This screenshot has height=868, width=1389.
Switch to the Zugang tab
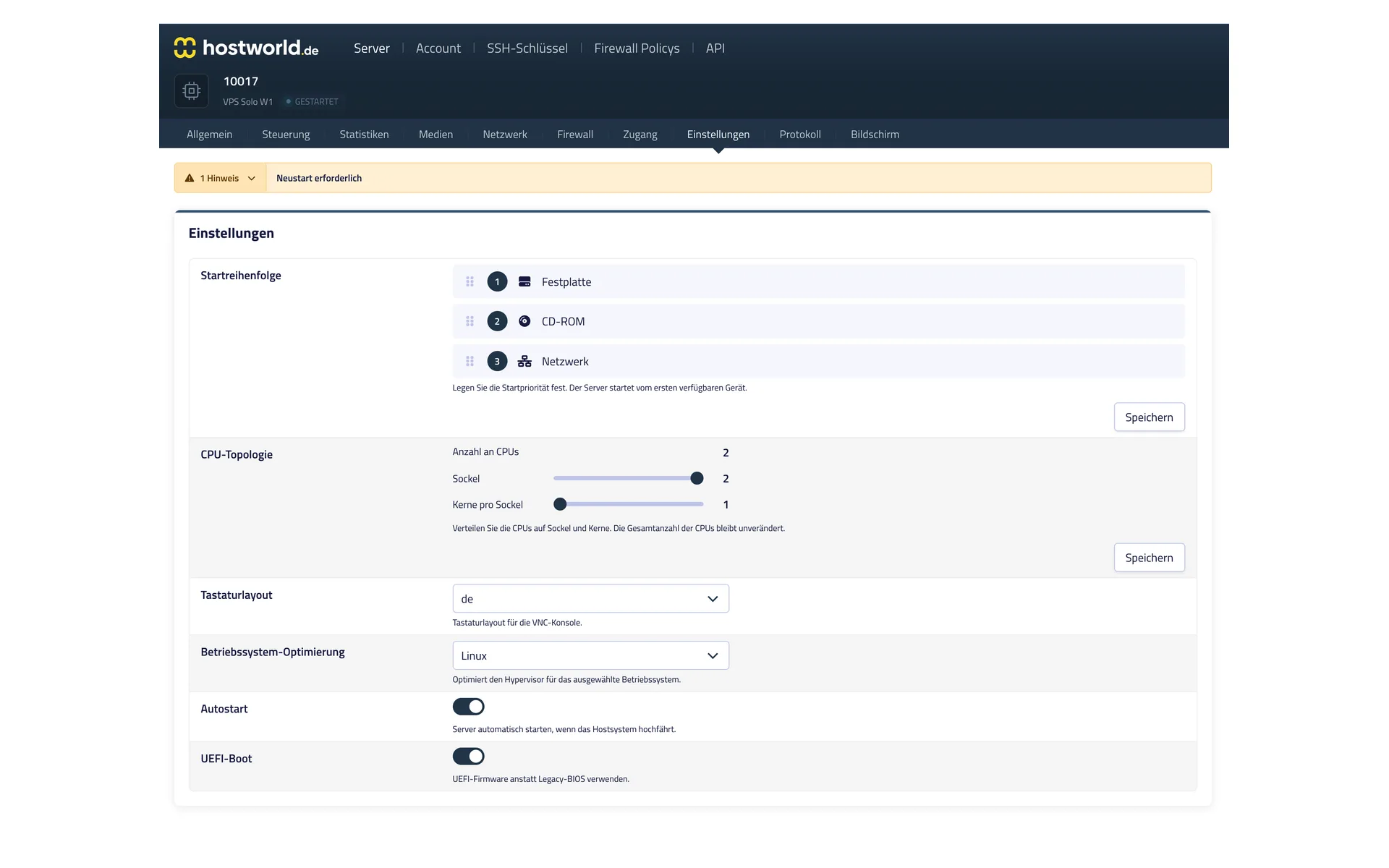click(640, 135)
